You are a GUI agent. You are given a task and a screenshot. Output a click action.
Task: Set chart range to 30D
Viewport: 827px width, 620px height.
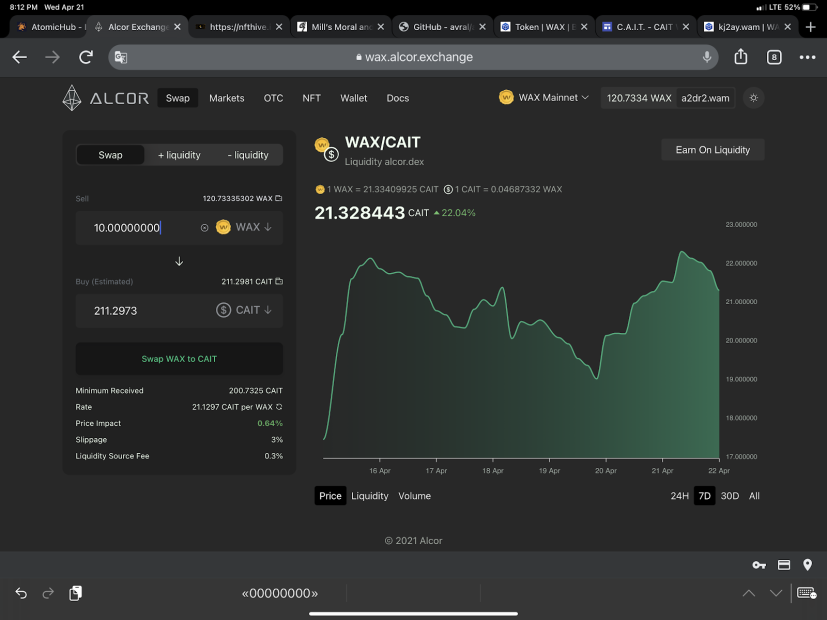click(729, 496)
